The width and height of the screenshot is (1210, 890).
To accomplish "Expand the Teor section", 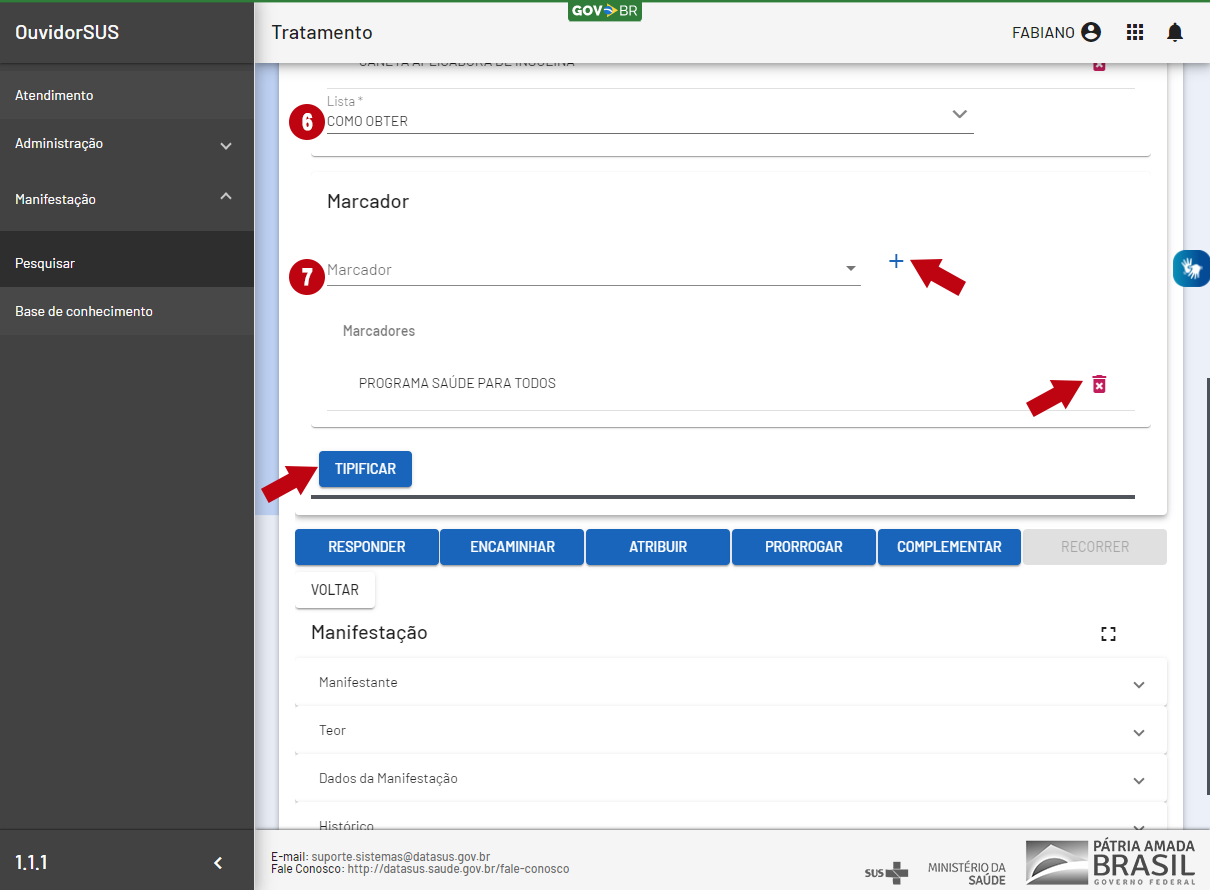I will pyautogui.click(x=730, y=731).
